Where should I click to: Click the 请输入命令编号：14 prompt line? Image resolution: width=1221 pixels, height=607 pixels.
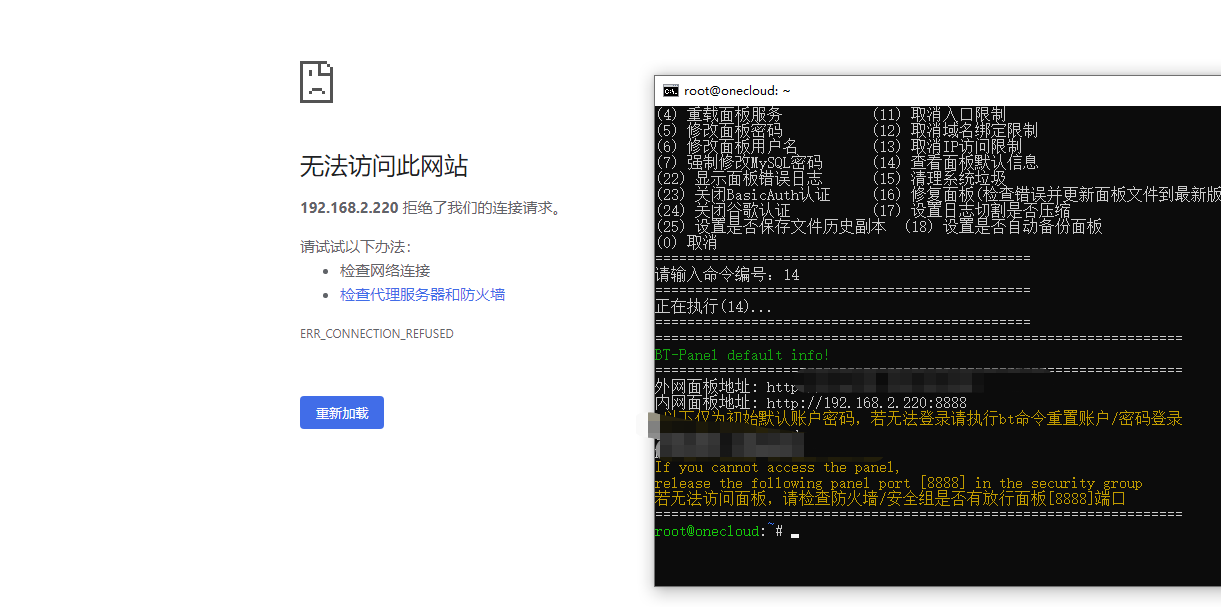[727, 274]
